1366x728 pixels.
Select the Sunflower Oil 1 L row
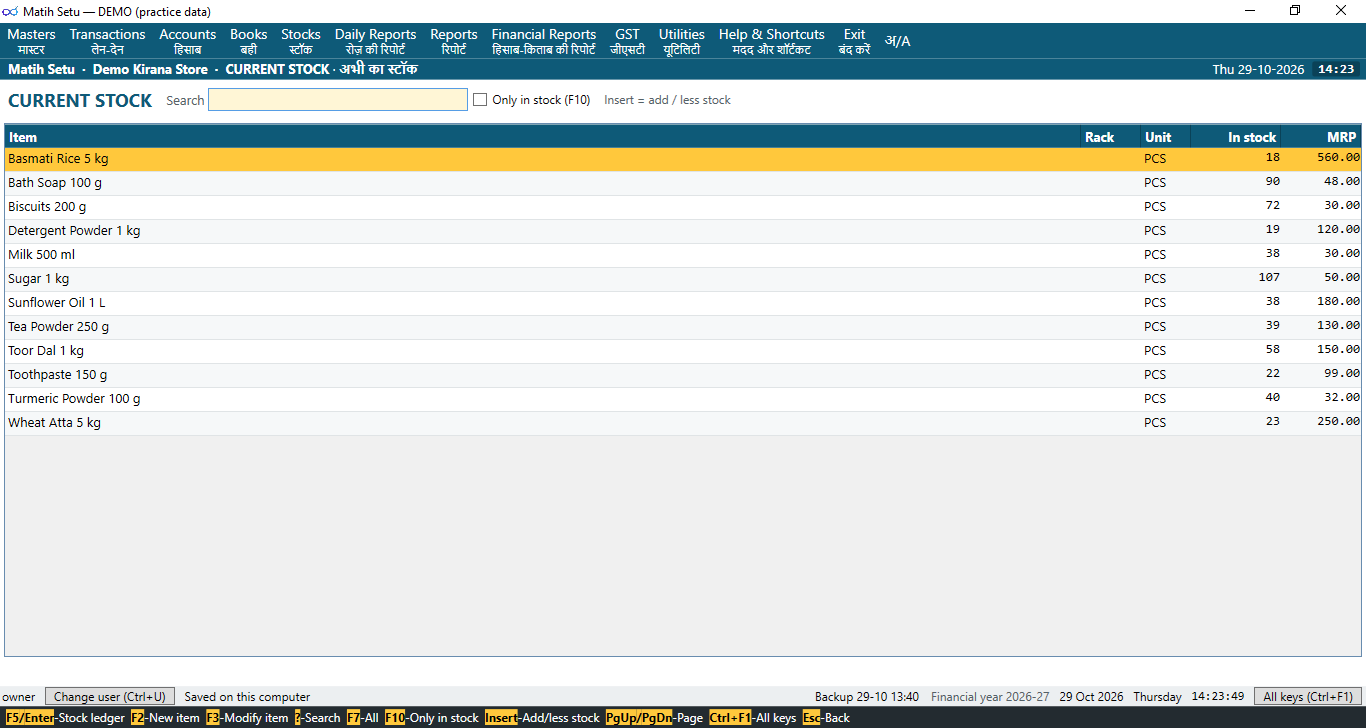(683, 303)
